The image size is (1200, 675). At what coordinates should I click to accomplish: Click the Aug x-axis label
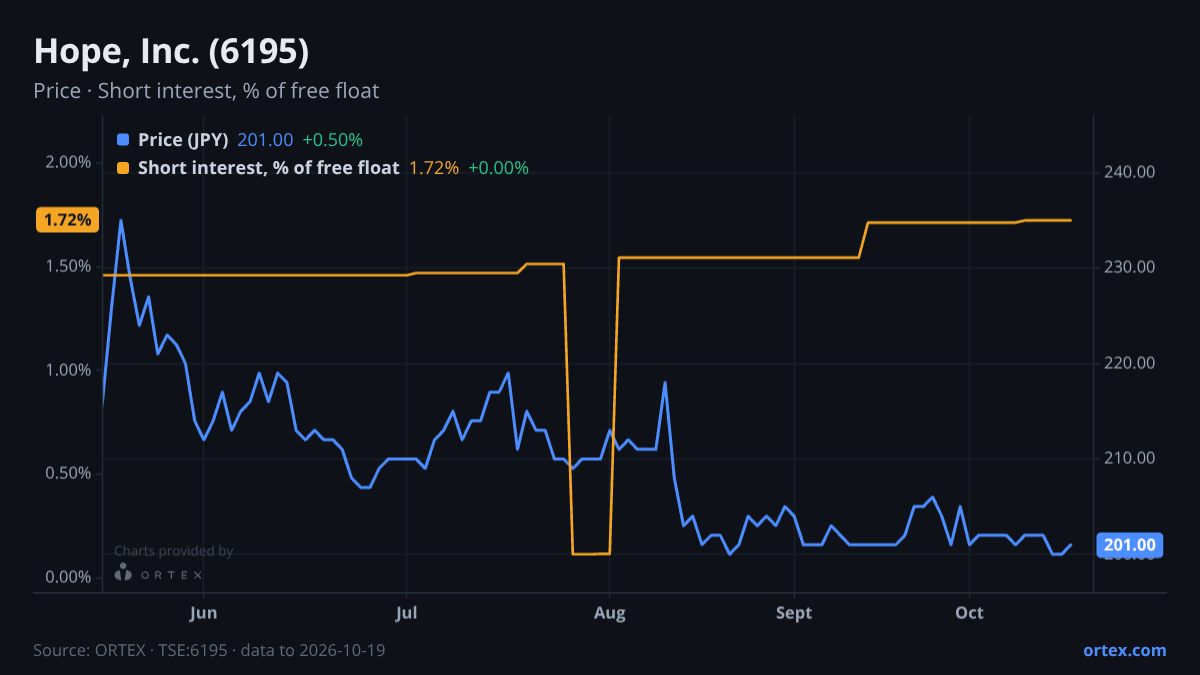609,612
